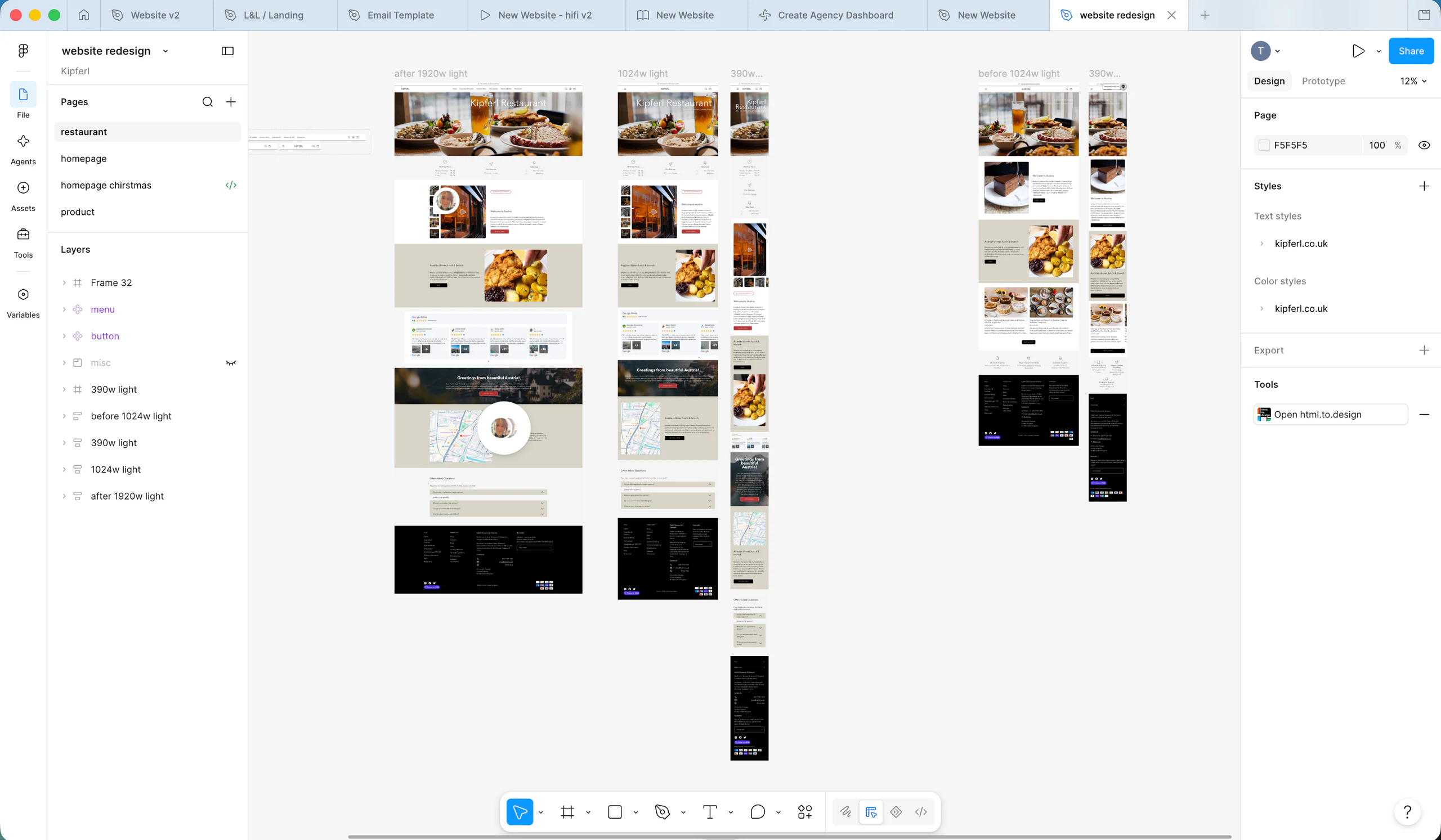
Task: Add an export setting with plus
Action: [1424, 351]
